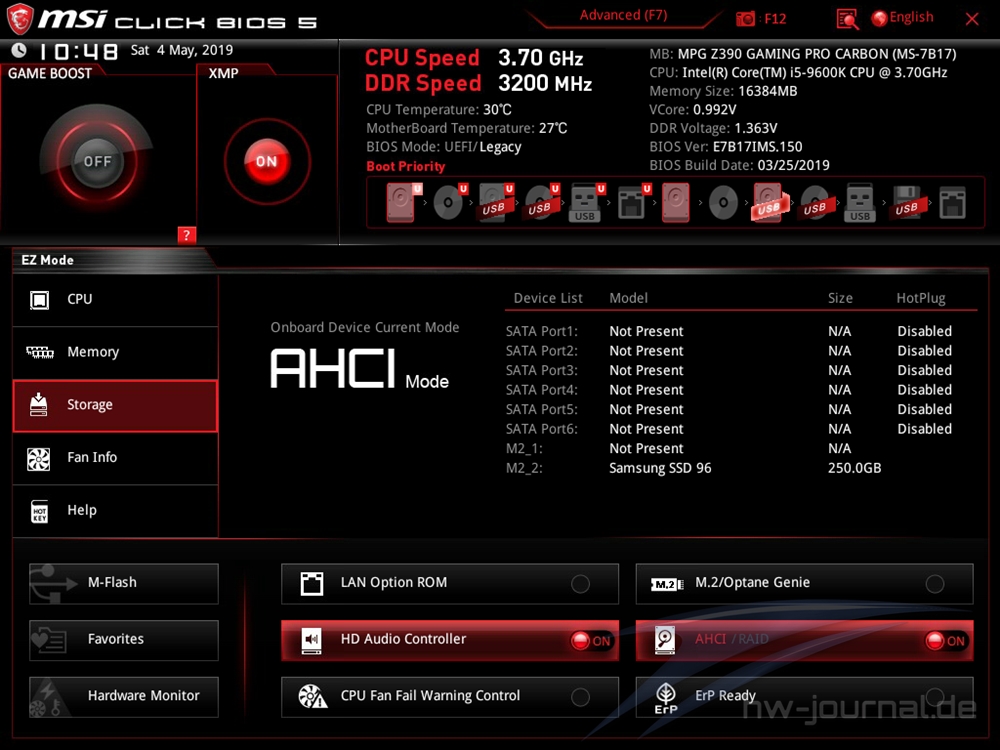Click the Fan Info fan icon
1000x750 pixels.
39,458
